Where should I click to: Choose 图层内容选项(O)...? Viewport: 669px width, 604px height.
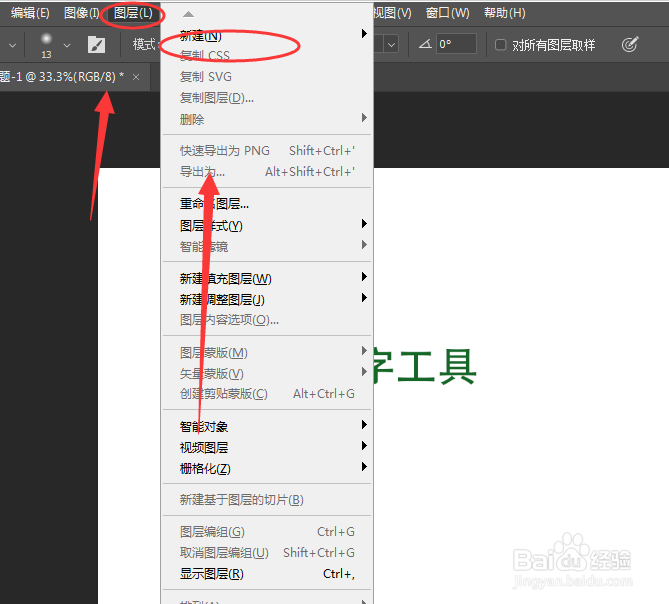pos(267,320)
